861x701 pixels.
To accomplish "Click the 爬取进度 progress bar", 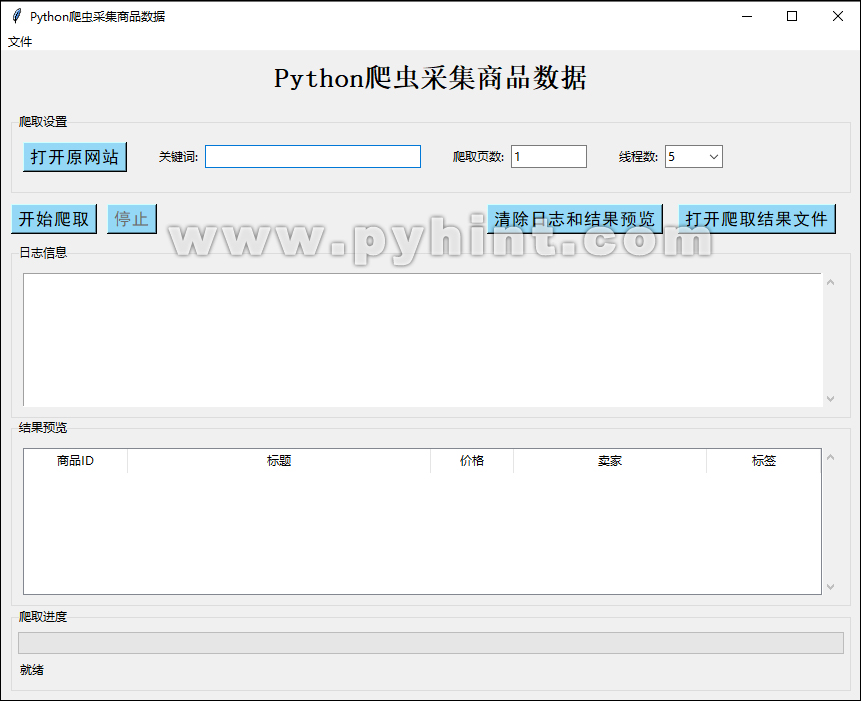I will click(430, 641).
